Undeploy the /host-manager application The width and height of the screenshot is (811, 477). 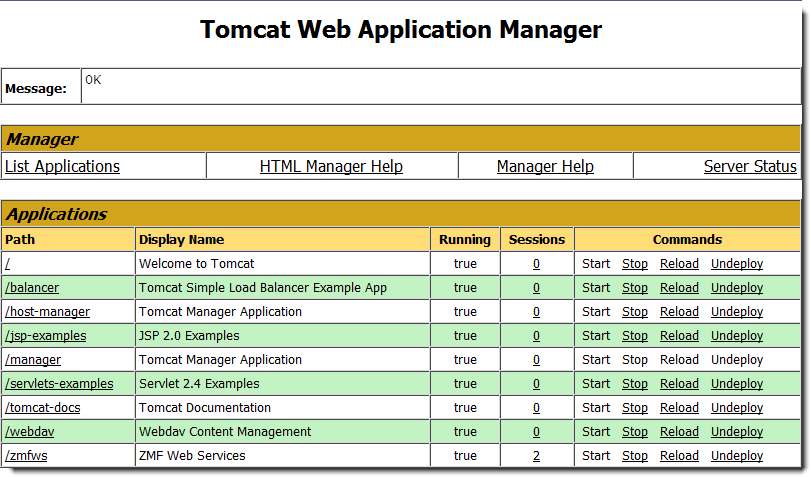[x=737, y=312]
